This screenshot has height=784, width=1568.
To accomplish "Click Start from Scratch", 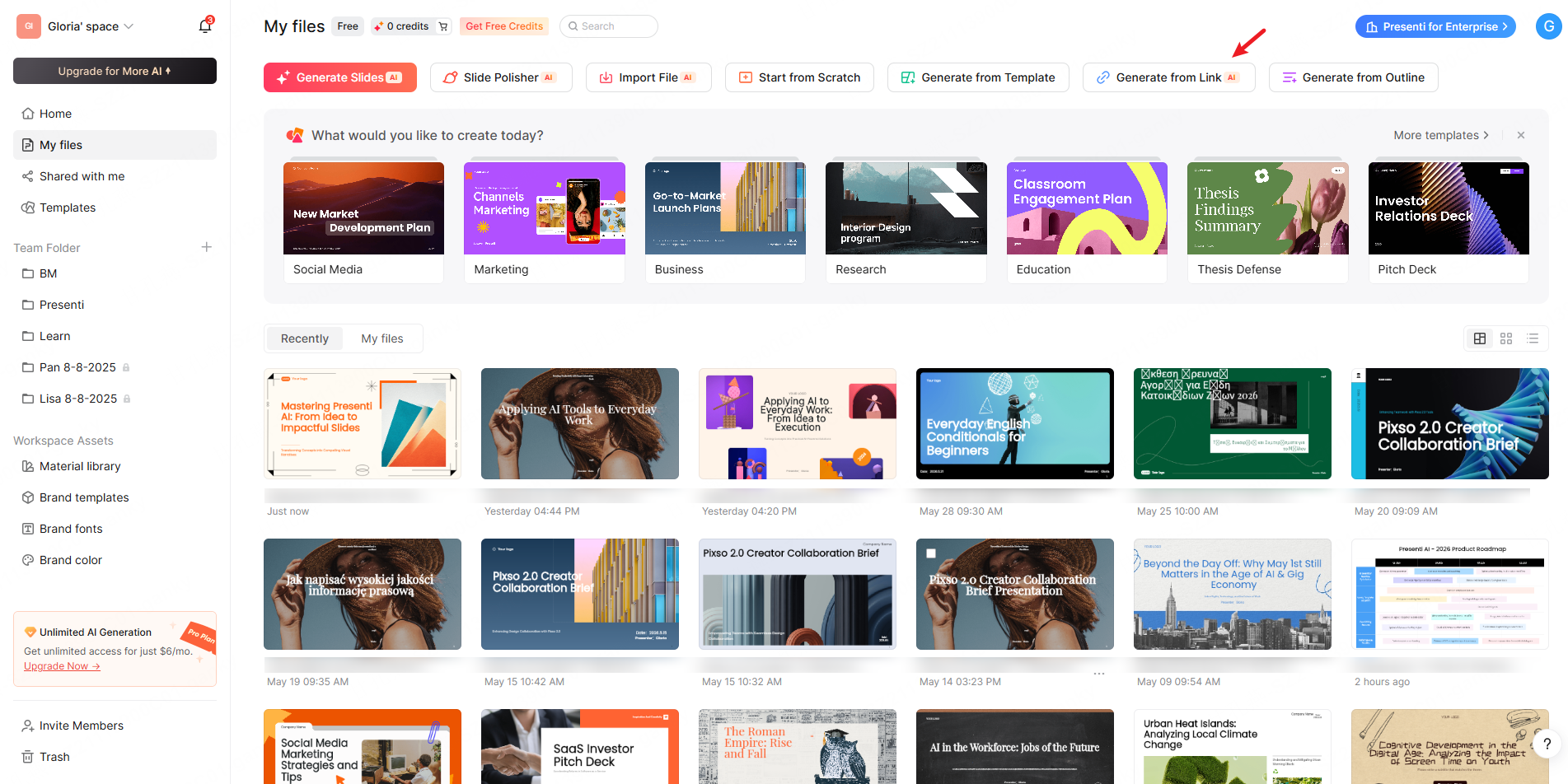I will point(799,77).
